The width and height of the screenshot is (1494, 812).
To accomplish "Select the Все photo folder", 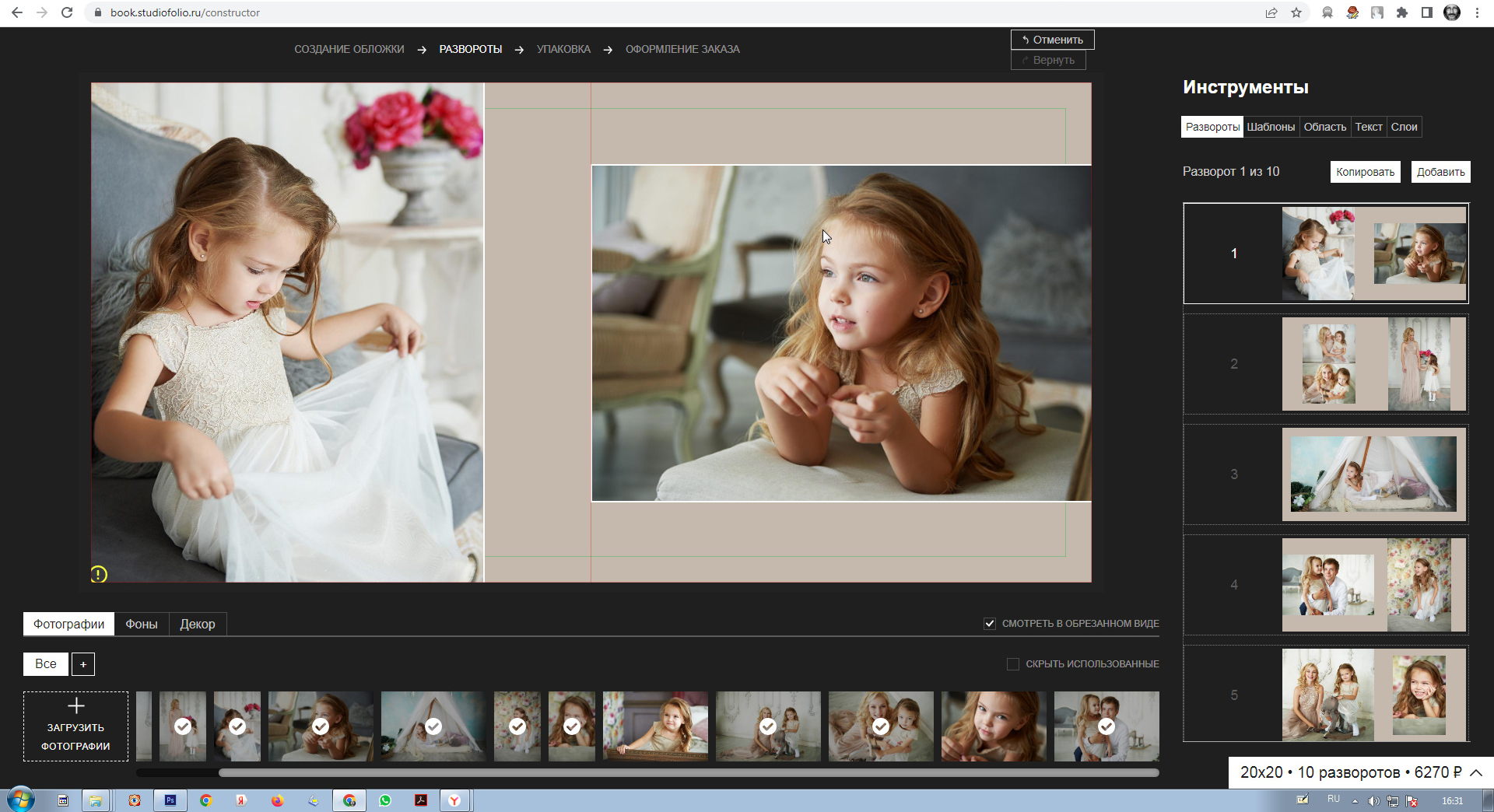I will tap(45, 663).
